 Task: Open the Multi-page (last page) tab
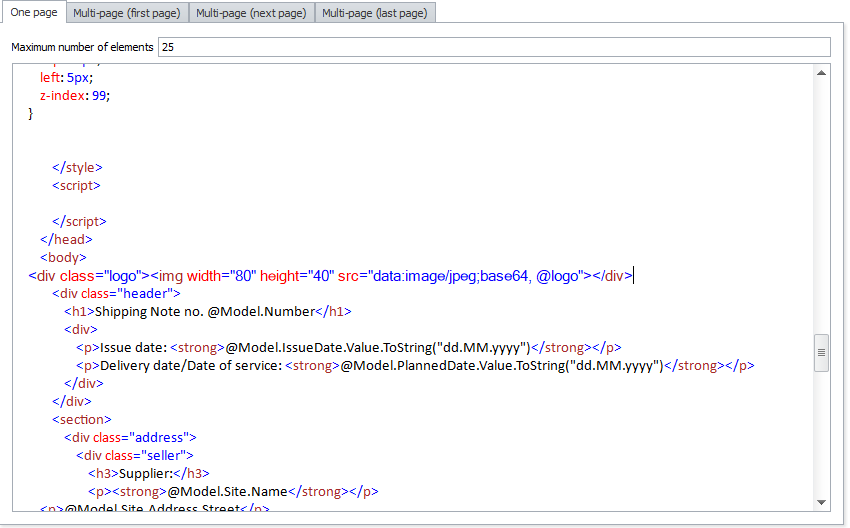point(375,13)
